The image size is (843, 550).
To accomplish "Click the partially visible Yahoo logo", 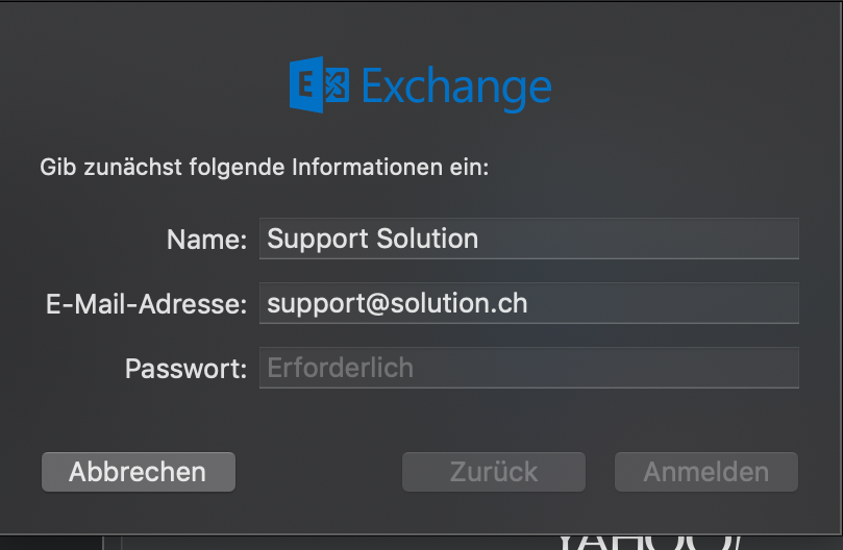I will click(649, 542).
